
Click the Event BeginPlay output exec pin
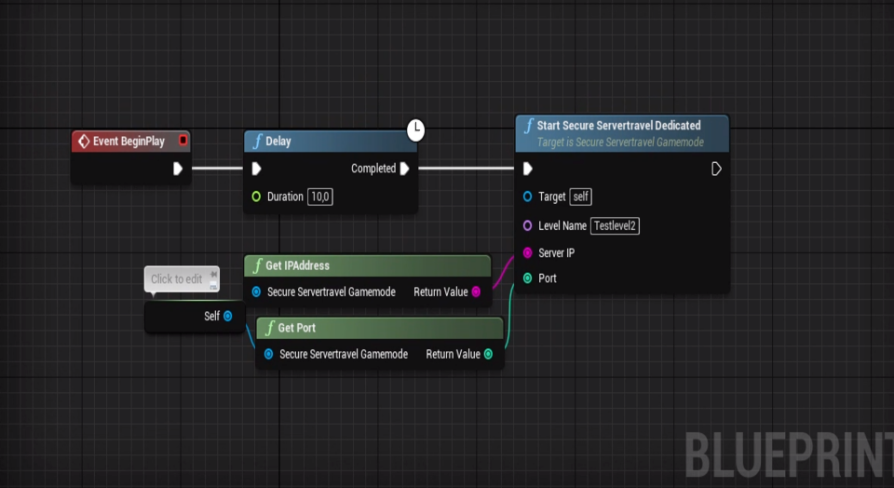coord(177,168)
